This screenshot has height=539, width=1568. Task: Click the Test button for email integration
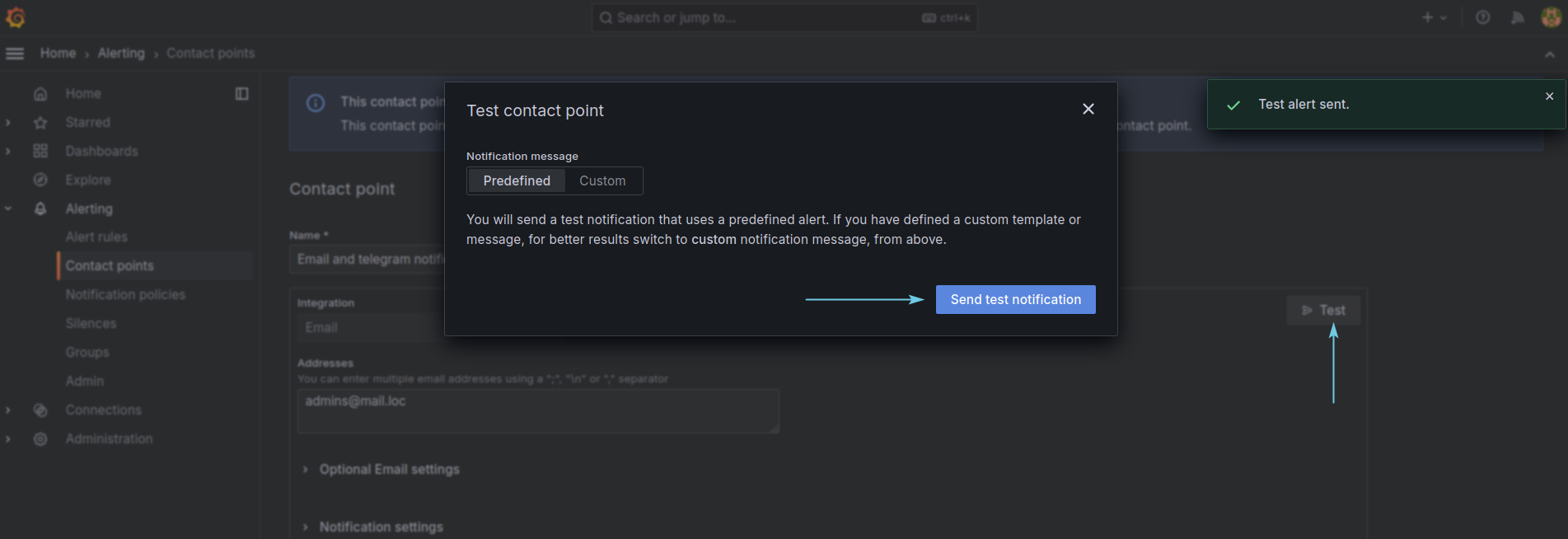click(1323, 310)
